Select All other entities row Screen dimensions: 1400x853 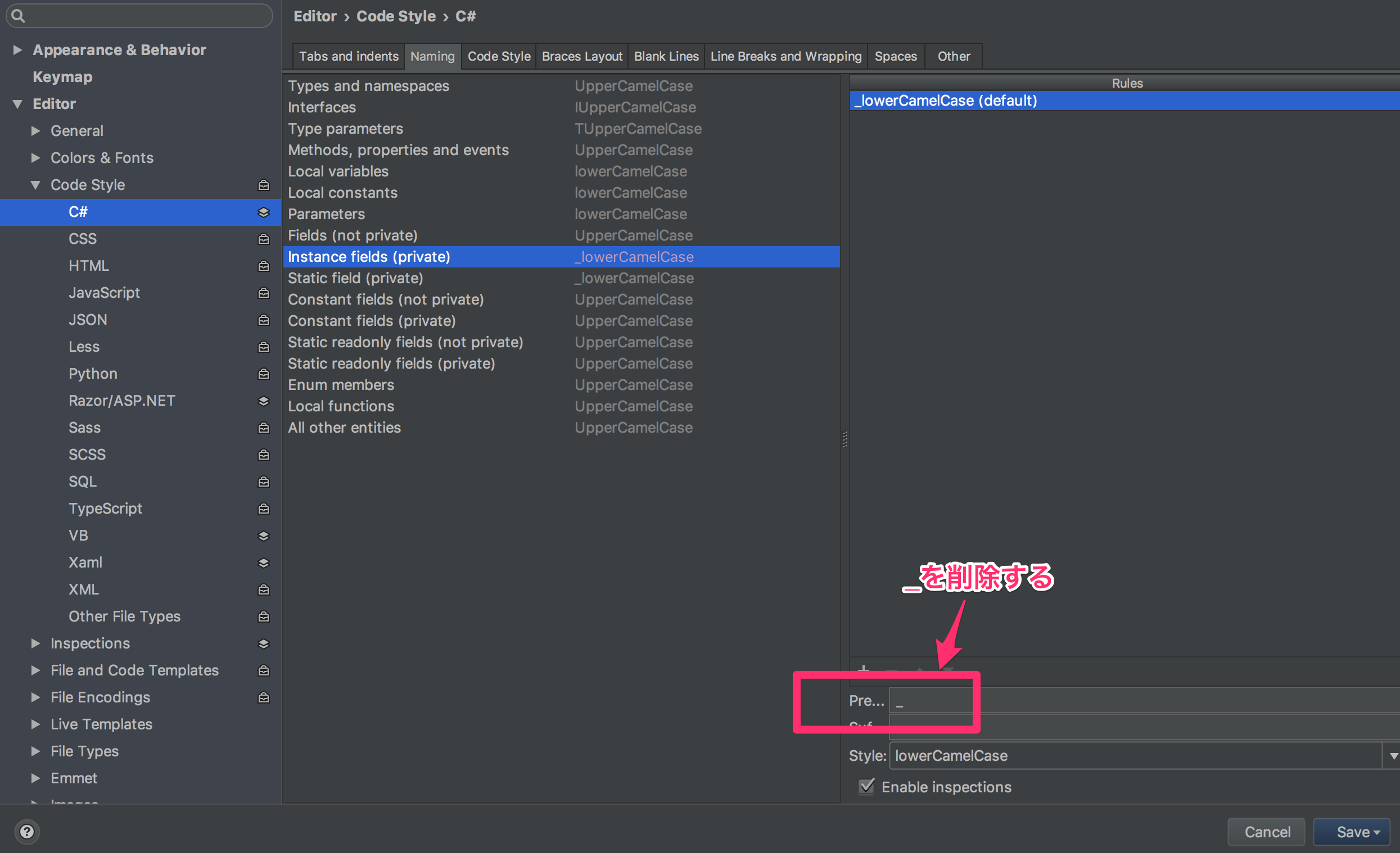coord(561,428)
